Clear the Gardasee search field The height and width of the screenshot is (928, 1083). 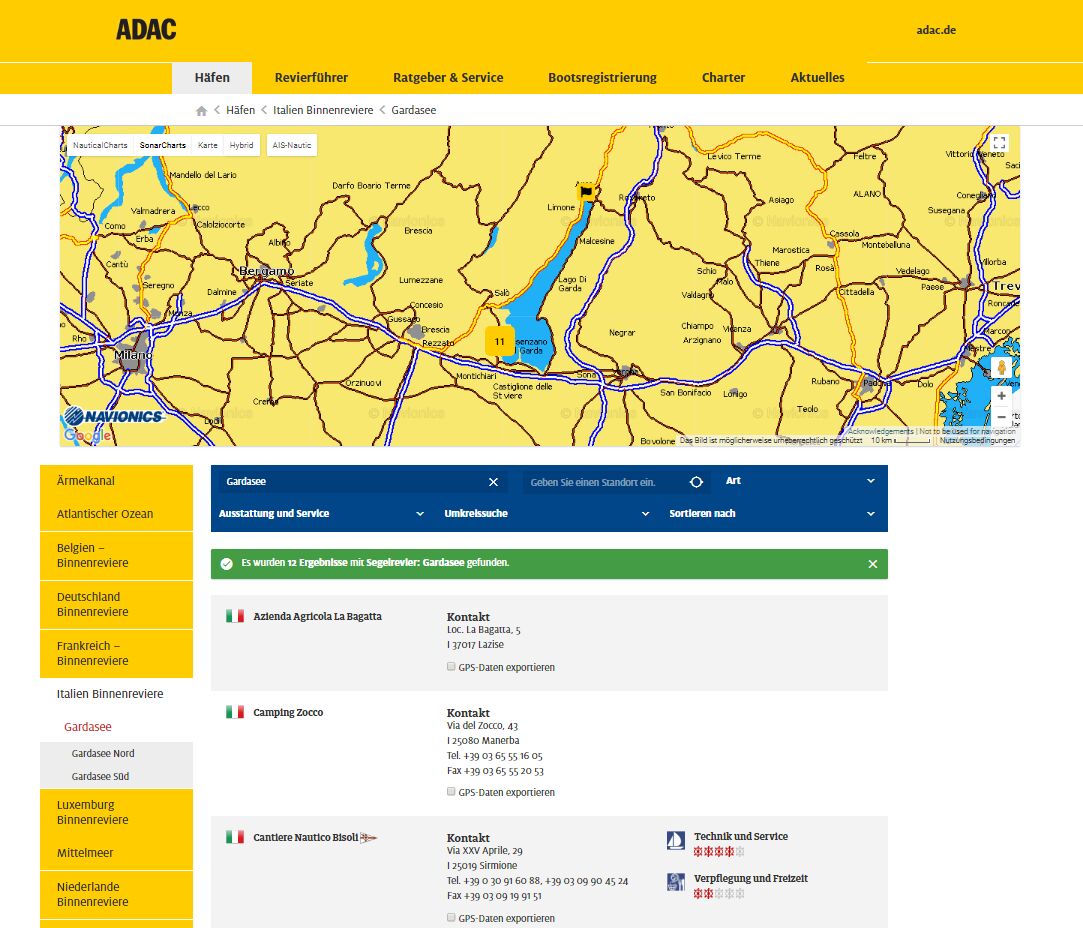(x=493, y=482)
